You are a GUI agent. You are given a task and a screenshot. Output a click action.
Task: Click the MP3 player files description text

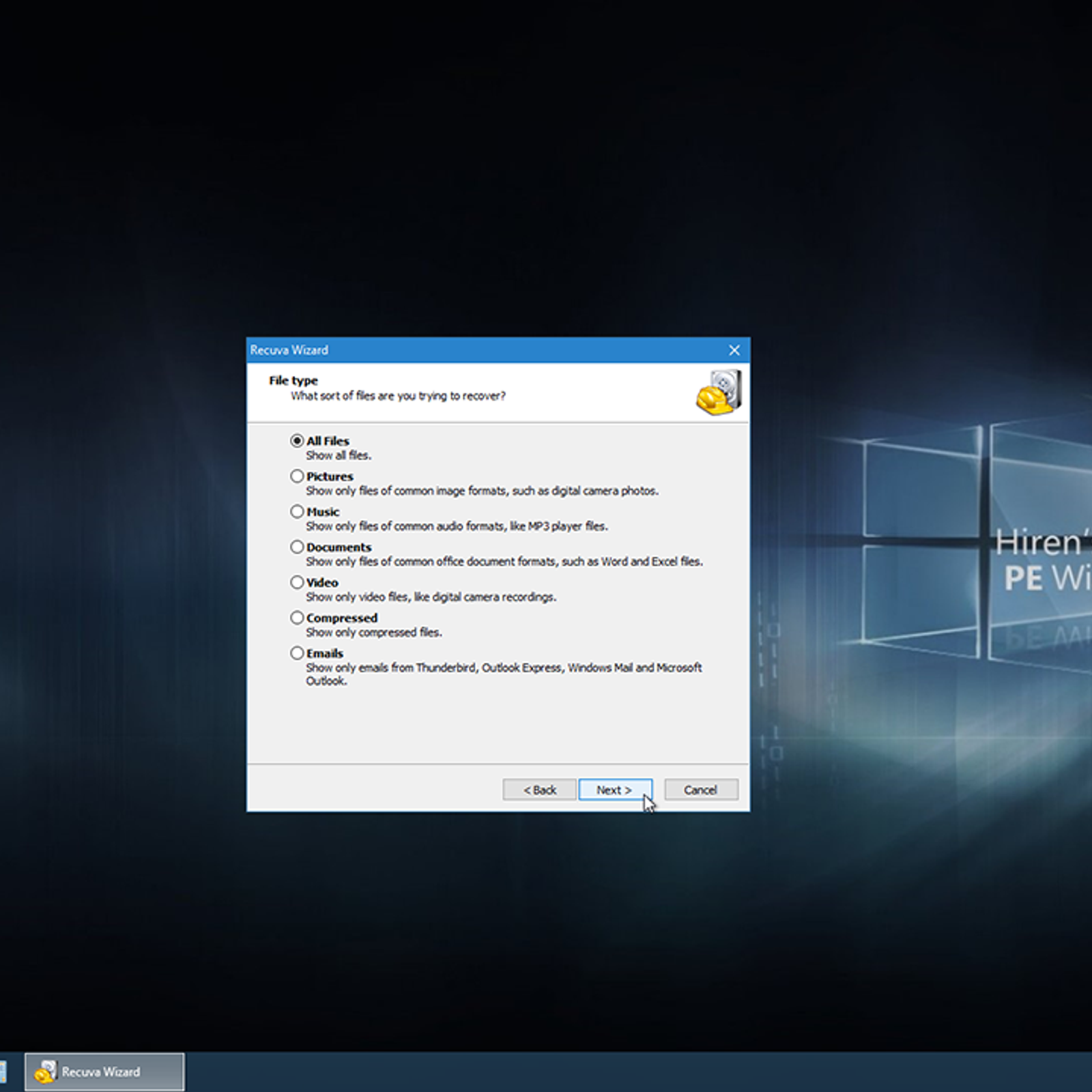pyautogui.click(x=457, y=526)
